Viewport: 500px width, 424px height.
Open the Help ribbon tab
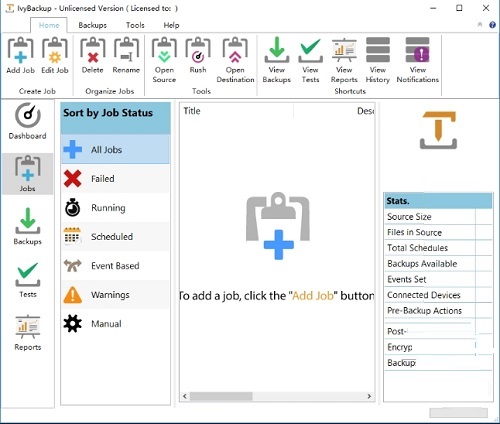pos(171,25)
